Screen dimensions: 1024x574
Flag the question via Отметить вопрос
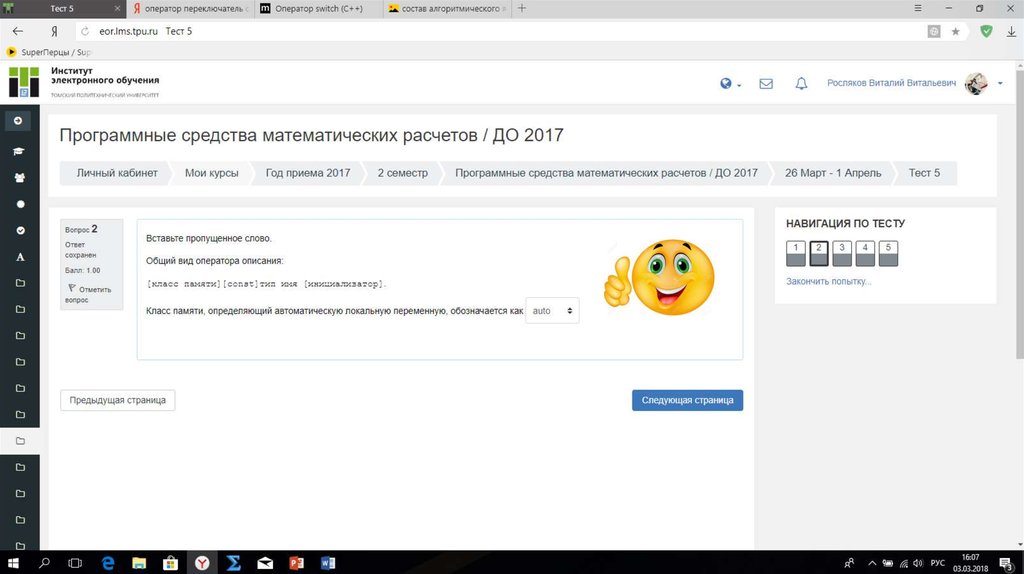tap(88, 294)
